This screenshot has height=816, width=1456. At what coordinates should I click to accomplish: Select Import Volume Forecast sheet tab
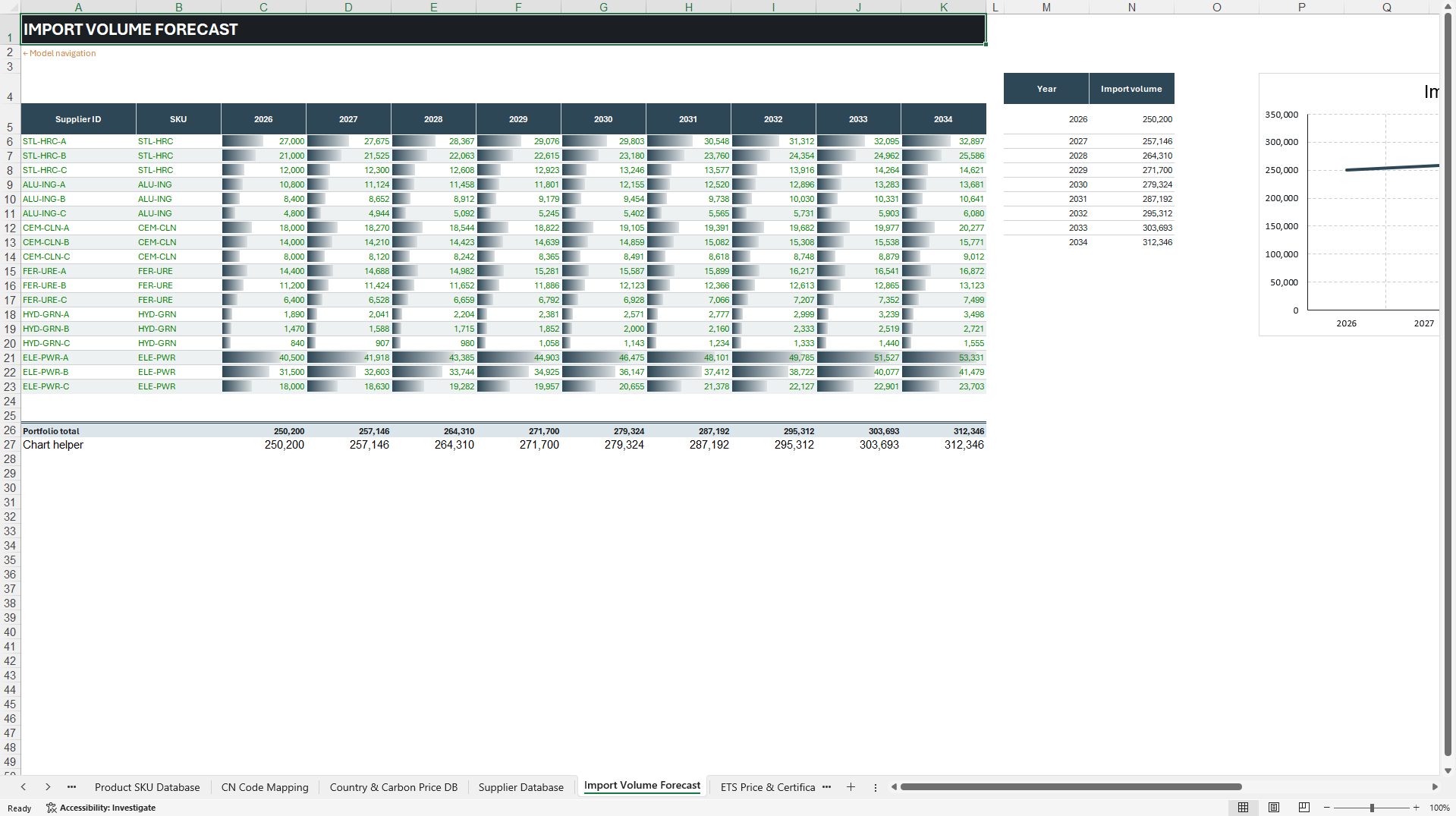click(642, 786)
